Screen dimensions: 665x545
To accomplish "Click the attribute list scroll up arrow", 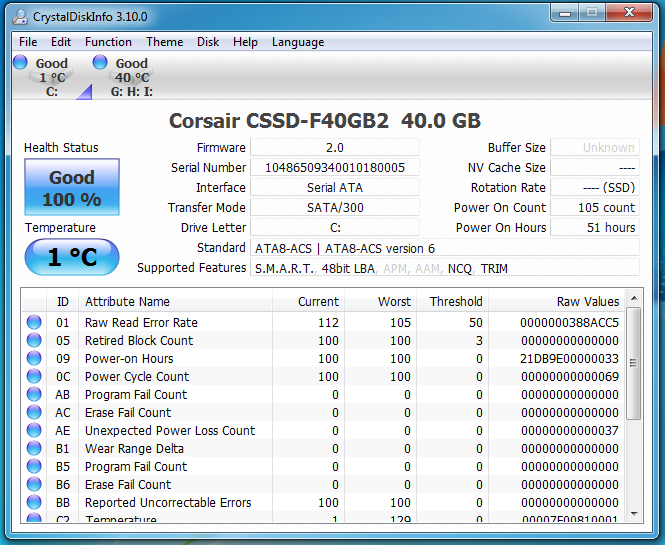I will click(x=634, y=298).
